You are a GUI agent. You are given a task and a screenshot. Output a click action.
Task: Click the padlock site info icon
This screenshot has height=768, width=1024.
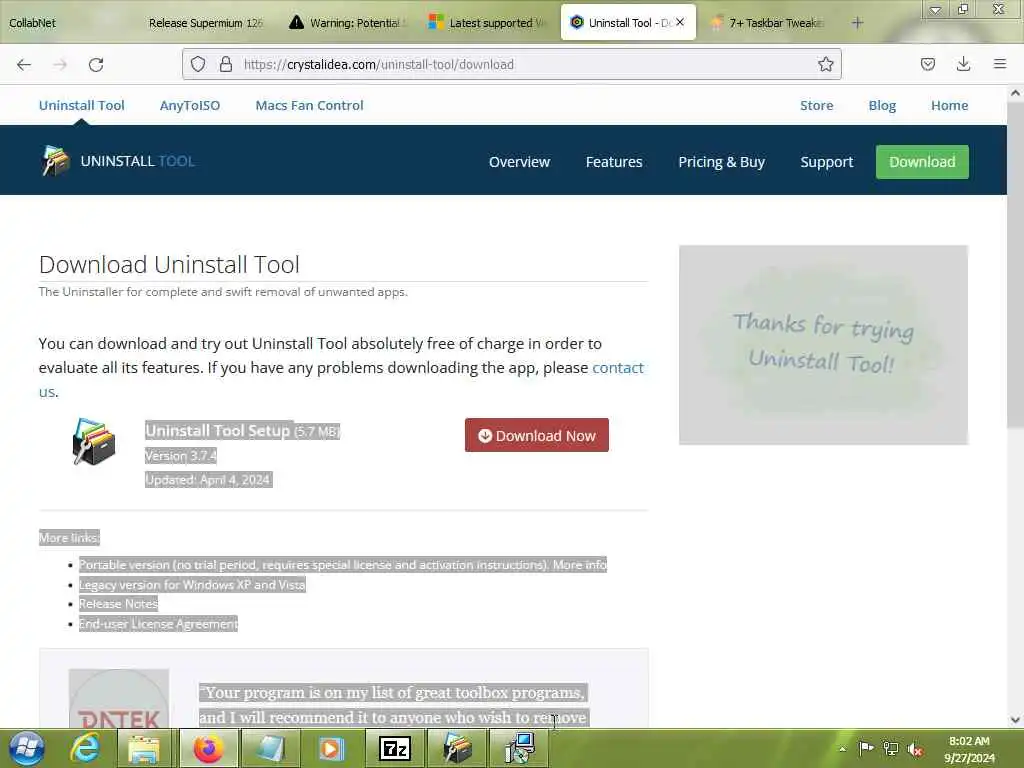click(226, 64)
